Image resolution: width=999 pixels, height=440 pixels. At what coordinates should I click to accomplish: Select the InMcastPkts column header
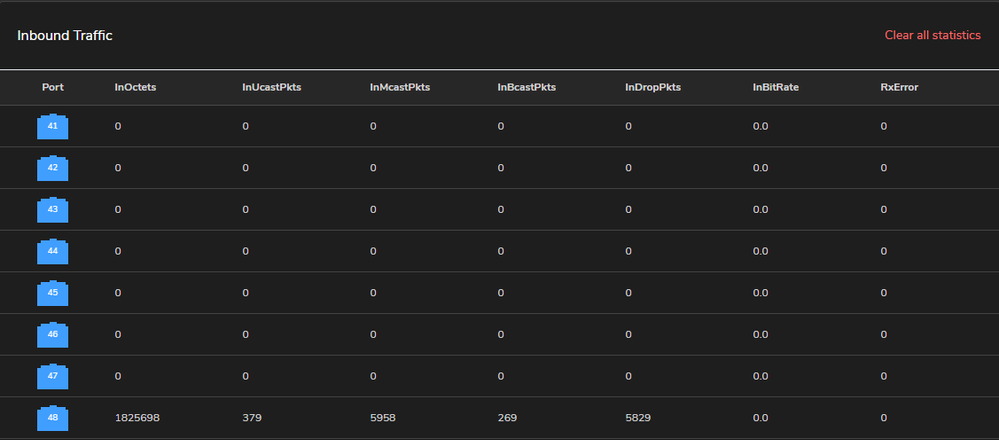(x=400, y=87)
